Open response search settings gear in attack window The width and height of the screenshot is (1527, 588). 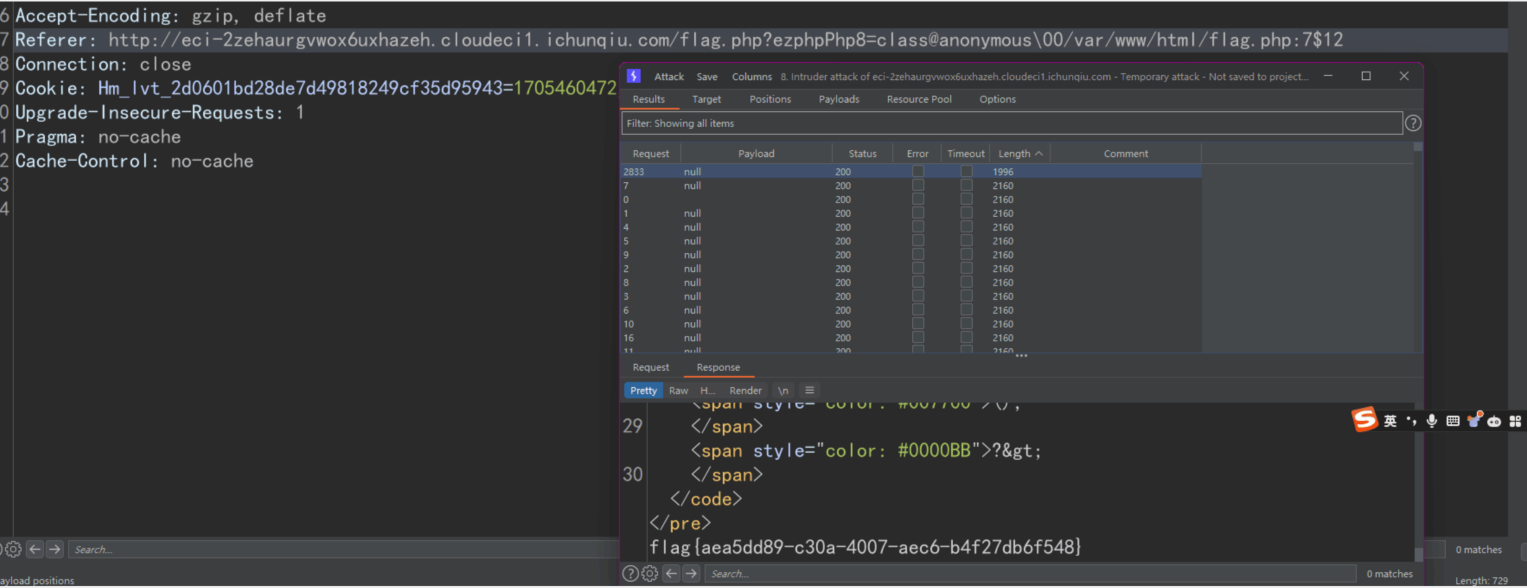click(x=649, y=574)
